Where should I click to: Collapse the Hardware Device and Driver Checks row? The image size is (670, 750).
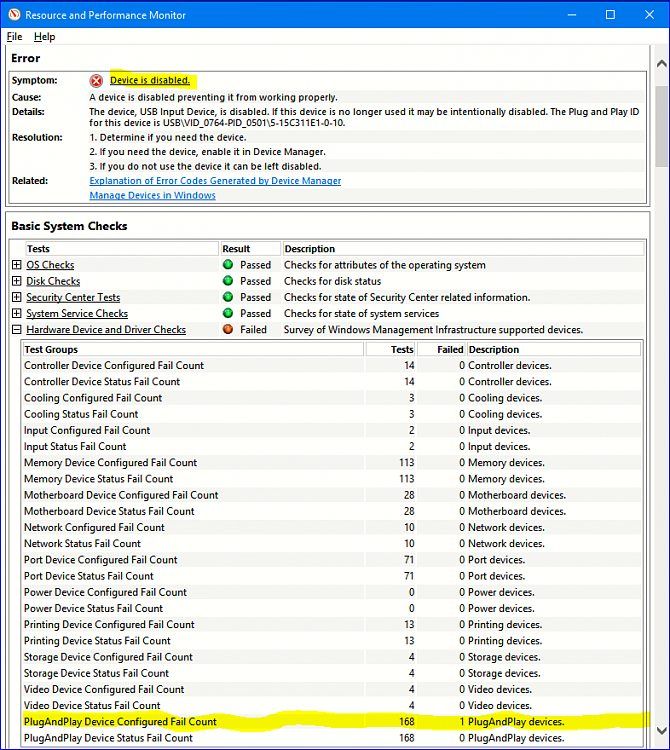tap(17, 330)
